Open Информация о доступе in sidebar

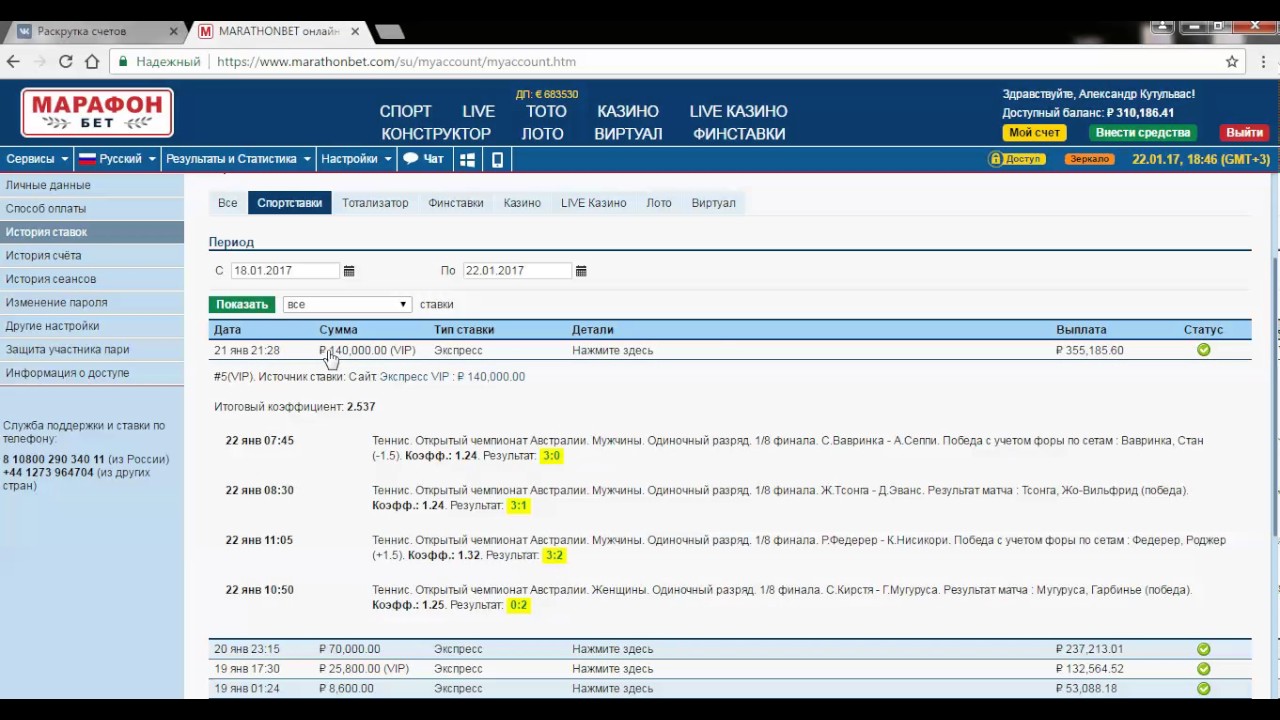point(92,373)
